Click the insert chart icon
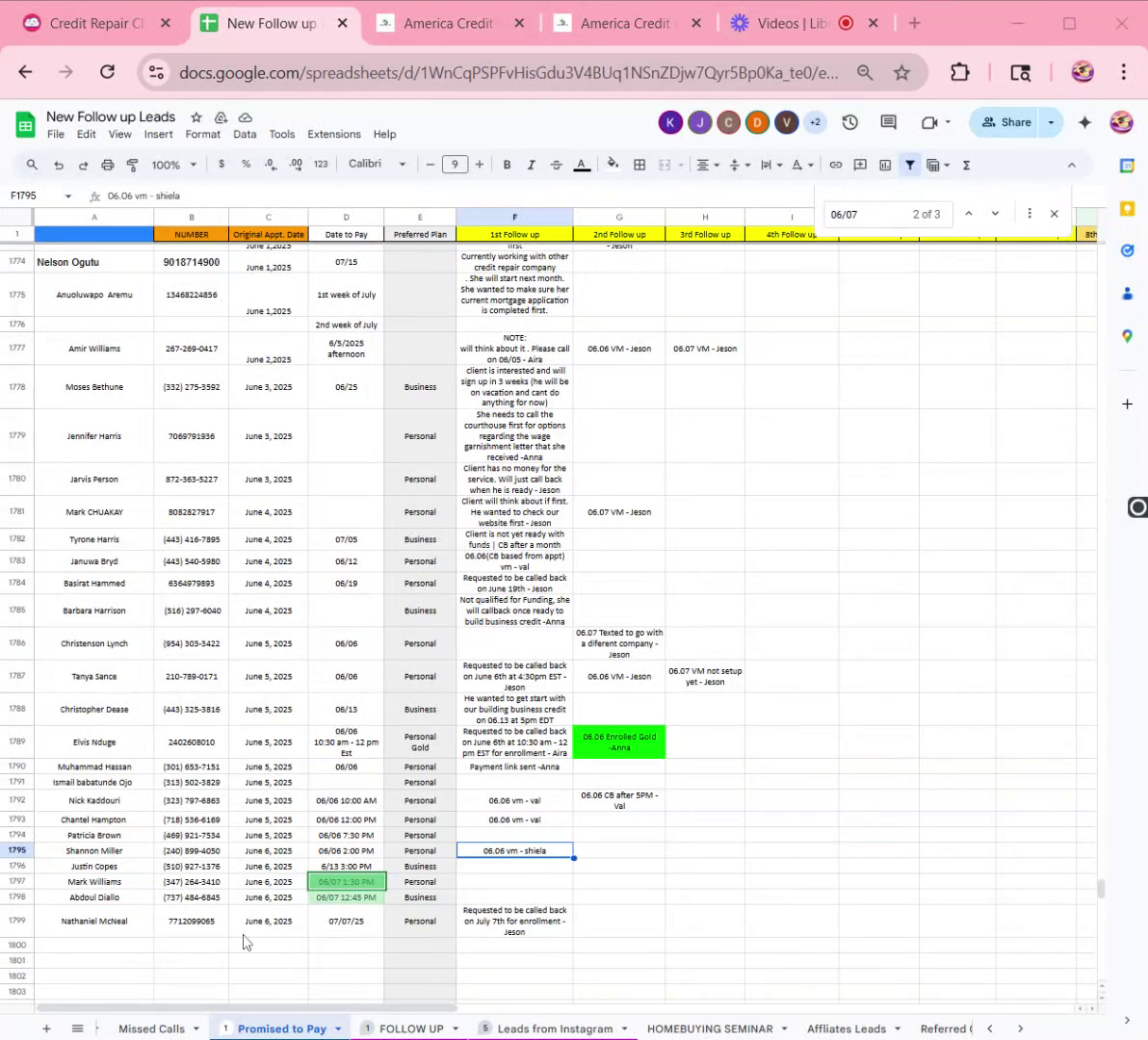1148x1040 pixels. [x=885, y=165]
